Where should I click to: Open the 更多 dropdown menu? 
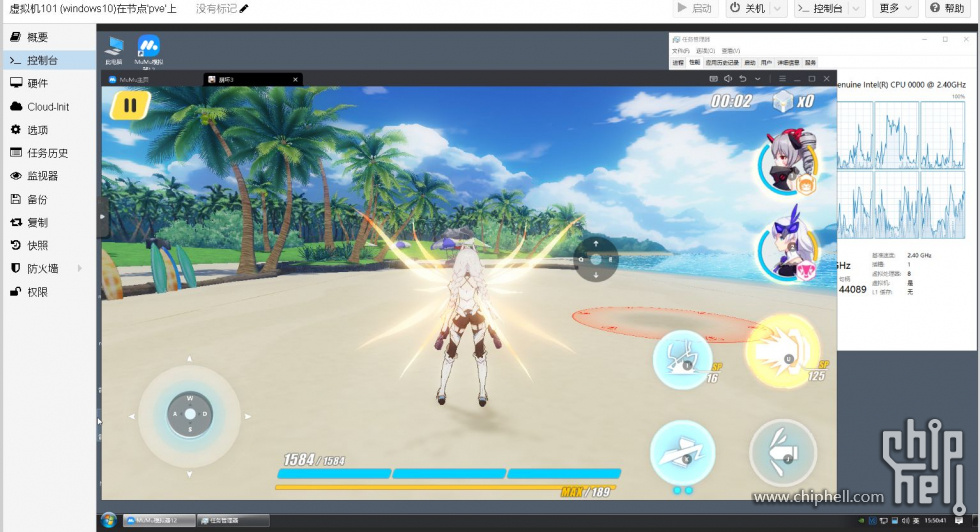pos(894,8)
